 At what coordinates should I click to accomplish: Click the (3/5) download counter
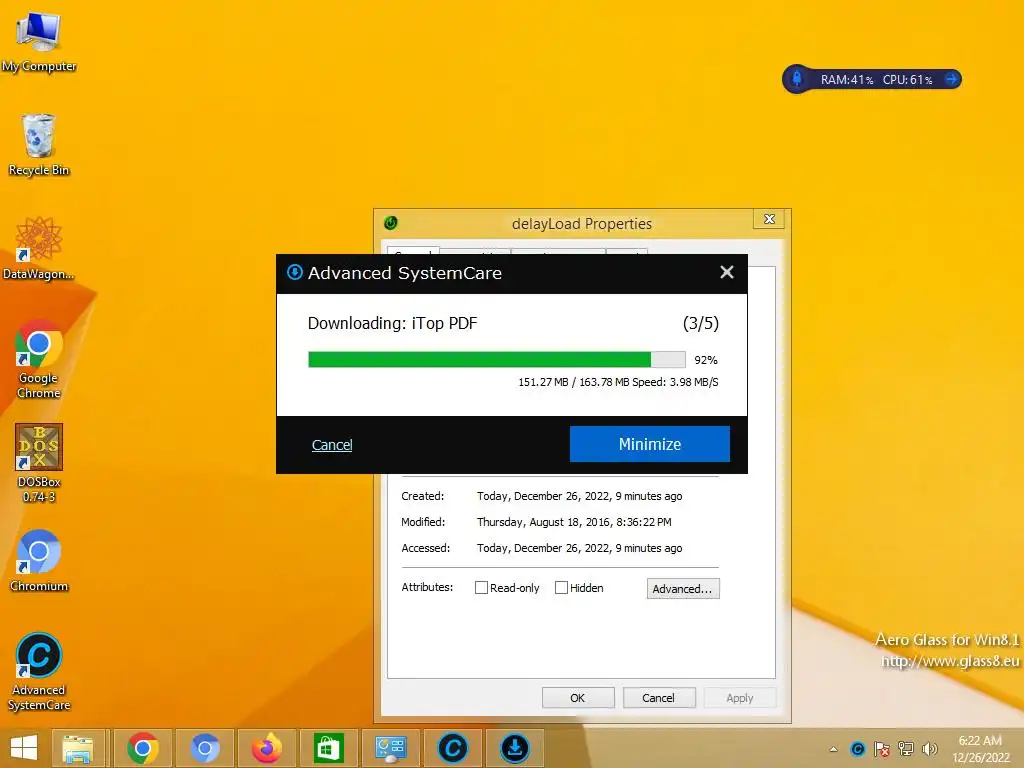pyautogui.click(x=701, y=323)
